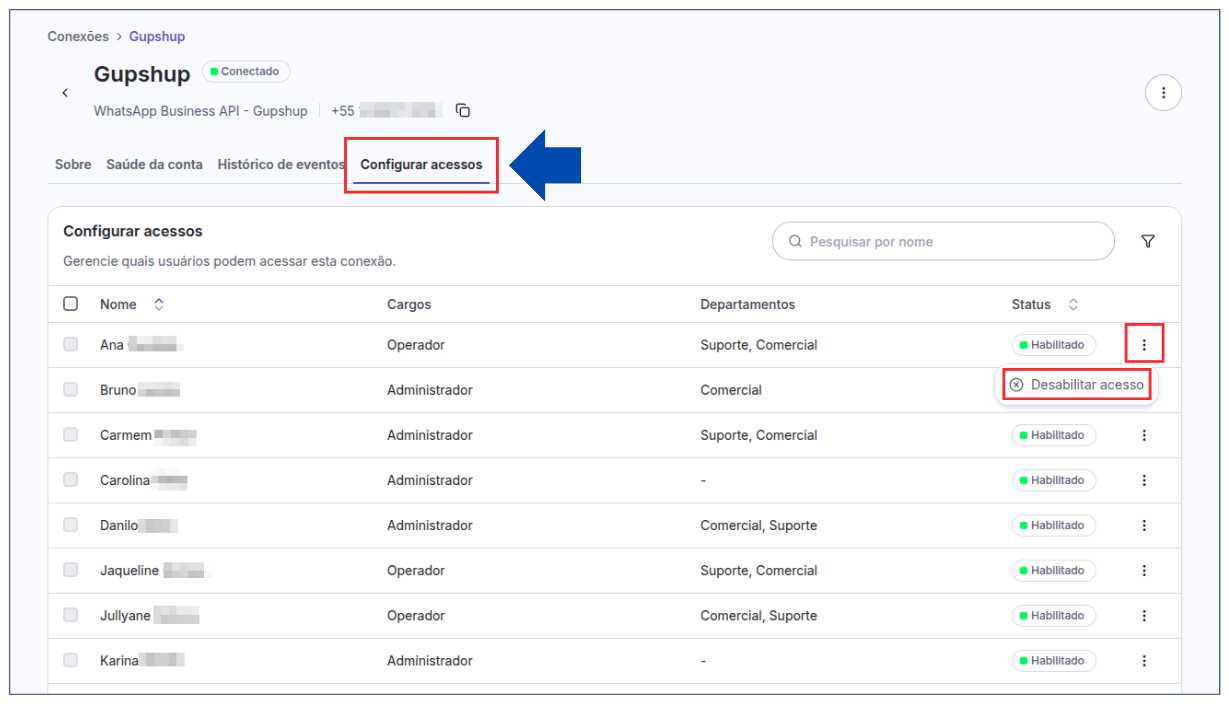Open the three-dot menu for Danilo

coord(1144,525)
